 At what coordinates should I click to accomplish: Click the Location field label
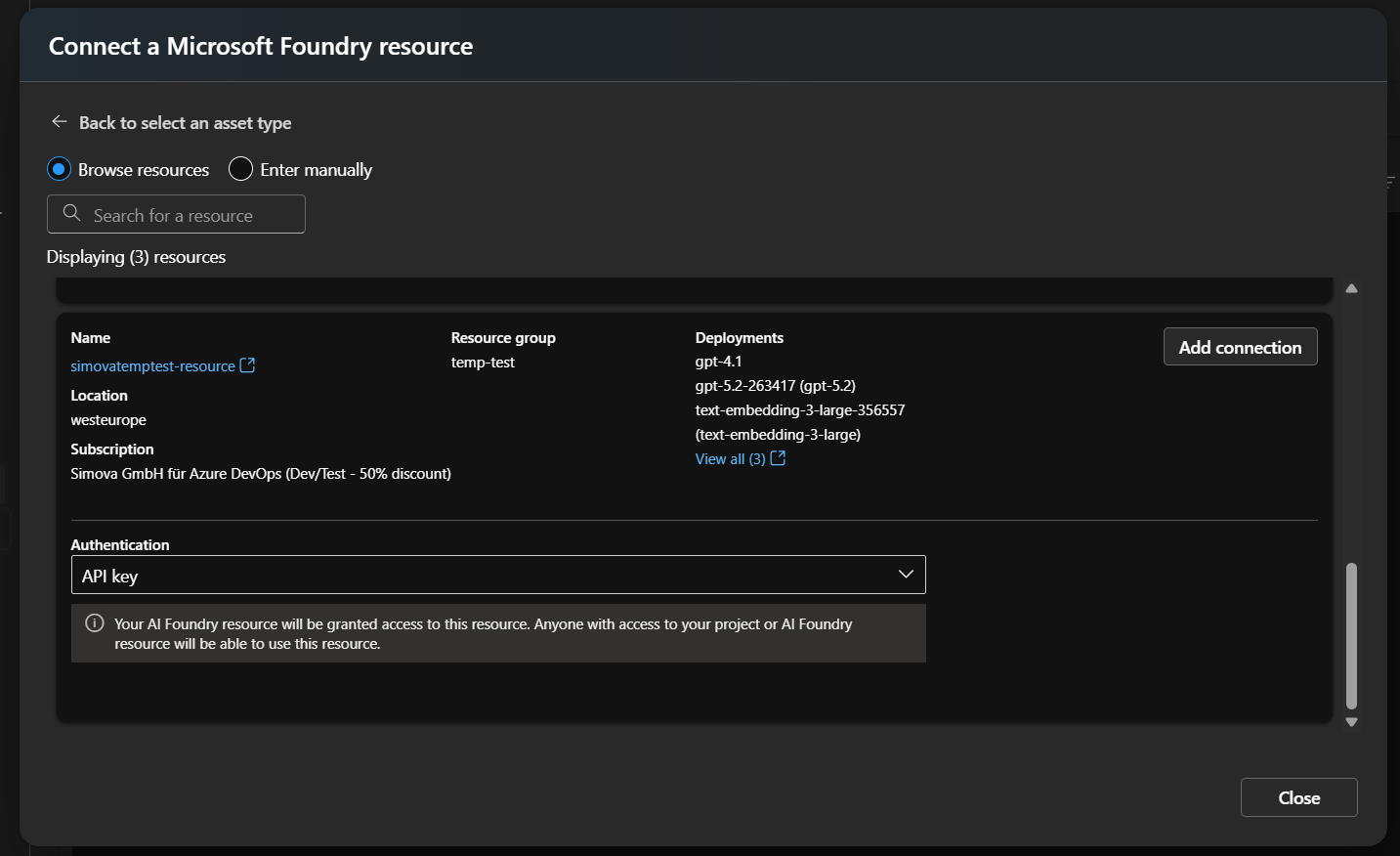pyautogui.click(x=99, y=396)
